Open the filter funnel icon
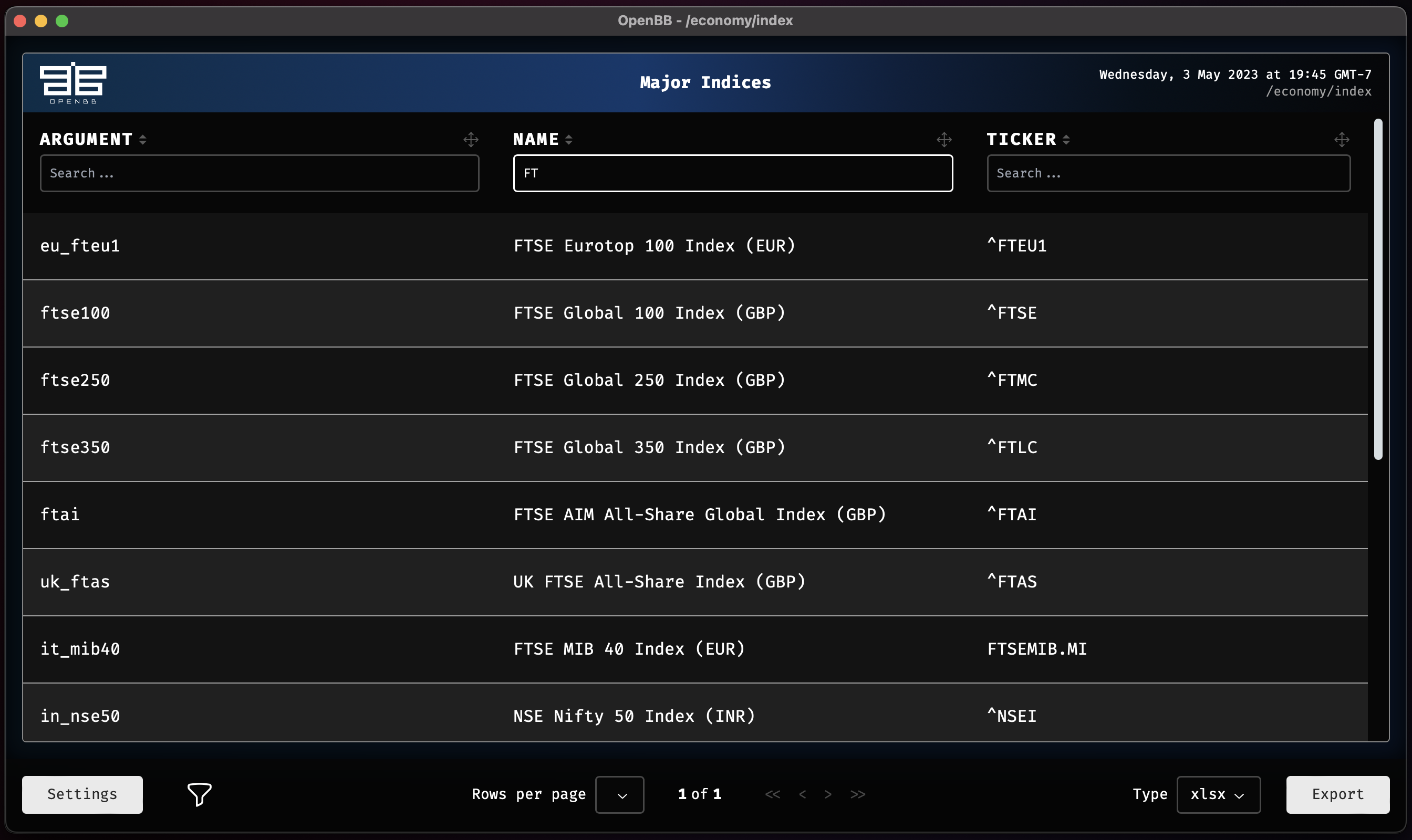 (200, 795)
